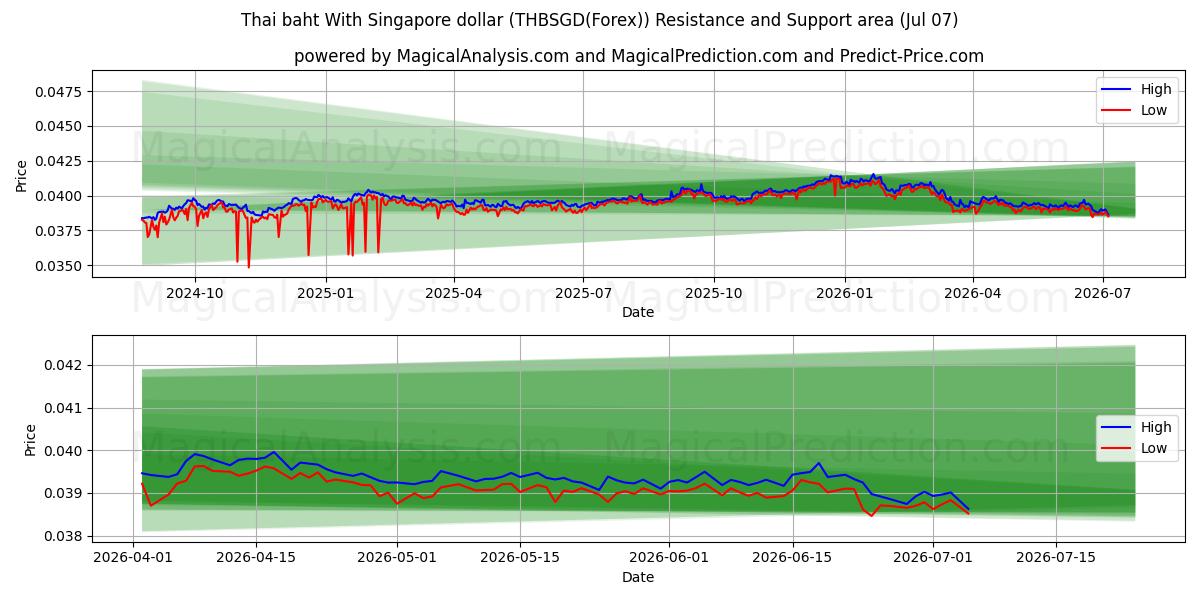Click the 'Price' axis title of the bottom chart
This screenshot has height=600, width=1200.
point(30,440)
